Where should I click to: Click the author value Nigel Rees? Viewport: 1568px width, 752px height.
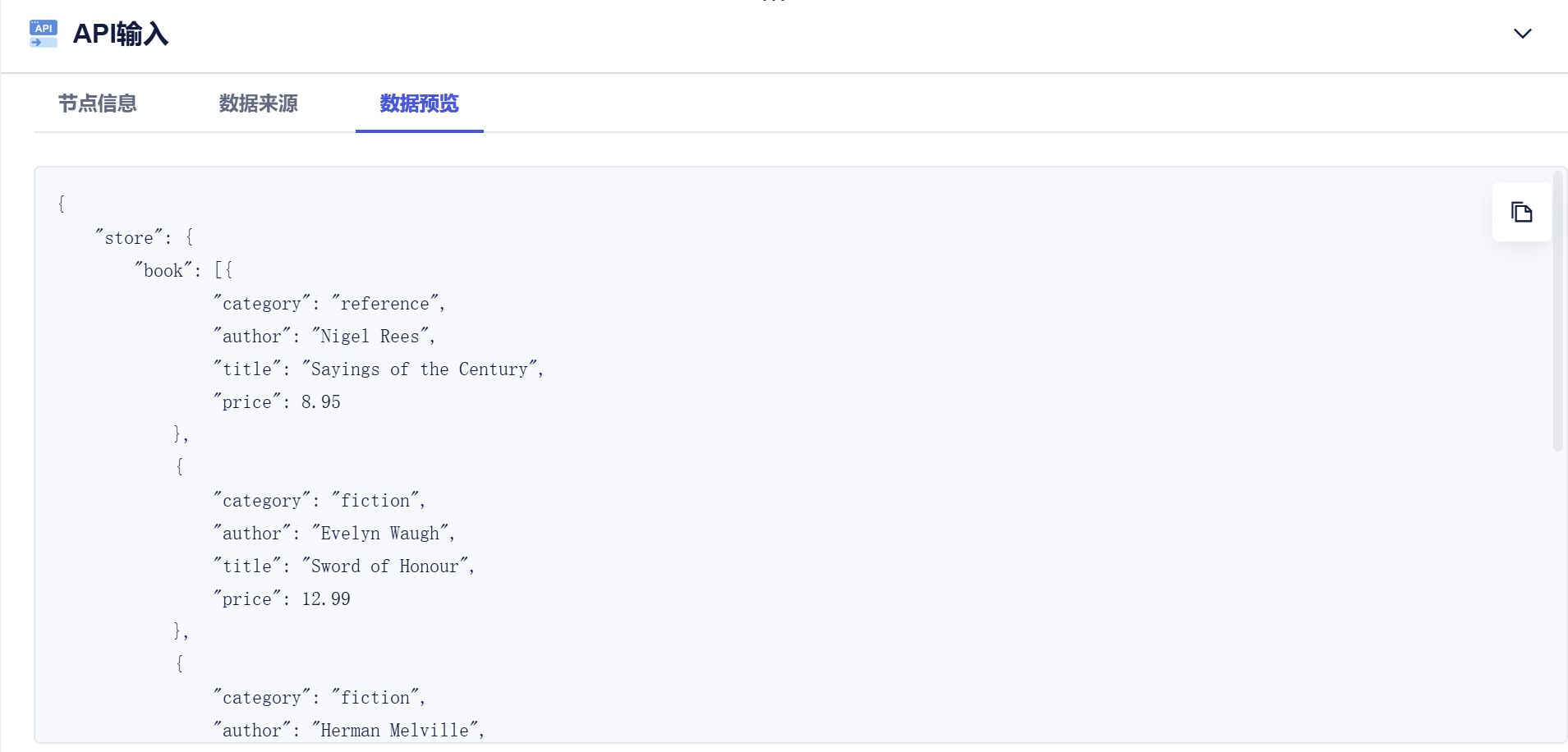(x=370, y=337)
